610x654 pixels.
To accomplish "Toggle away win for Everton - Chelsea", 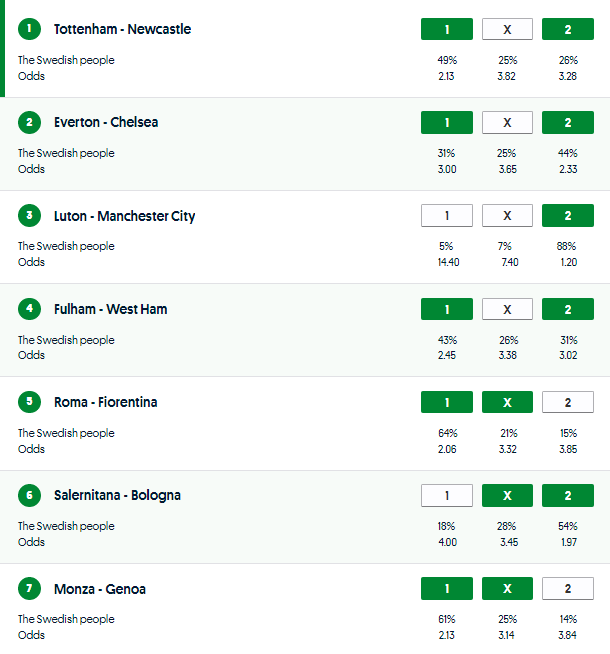I will pyautogui.click(x=567, y=122).
